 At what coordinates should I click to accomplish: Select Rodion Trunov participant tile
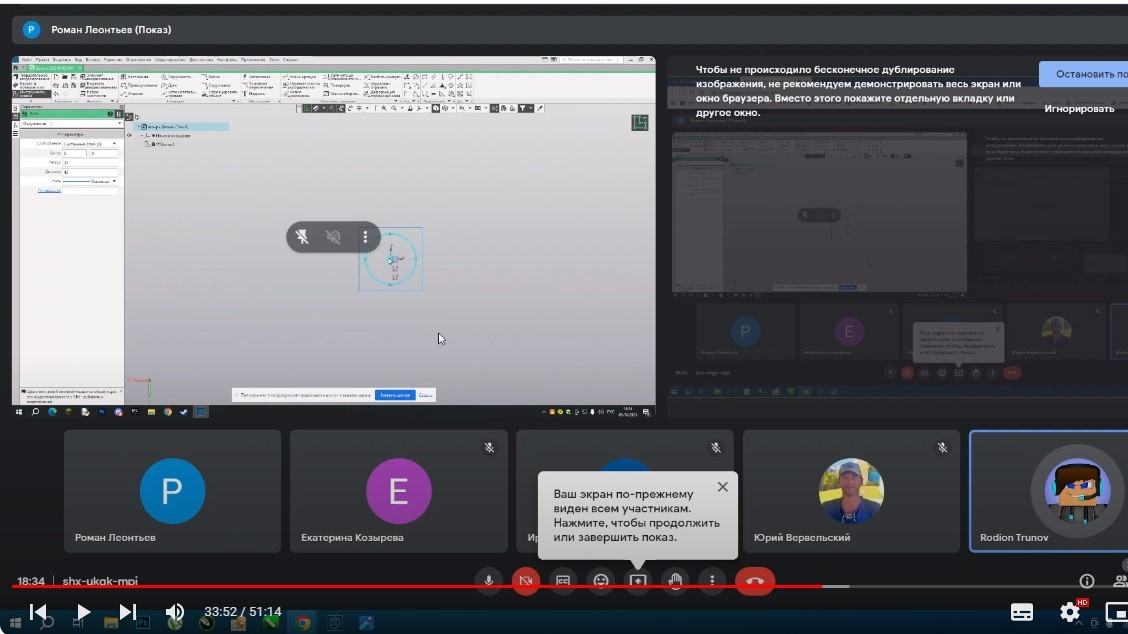pos(1049,492)
